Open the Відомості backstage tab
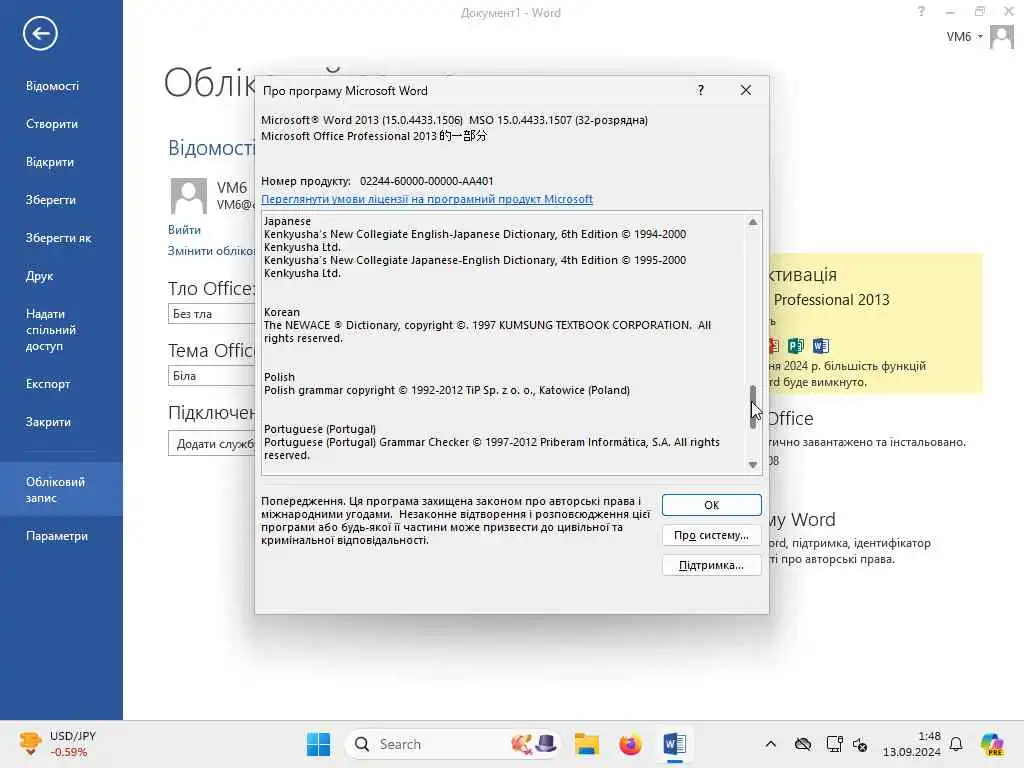The width and height of the screenshot is (1024, 768). pos(52,86)
